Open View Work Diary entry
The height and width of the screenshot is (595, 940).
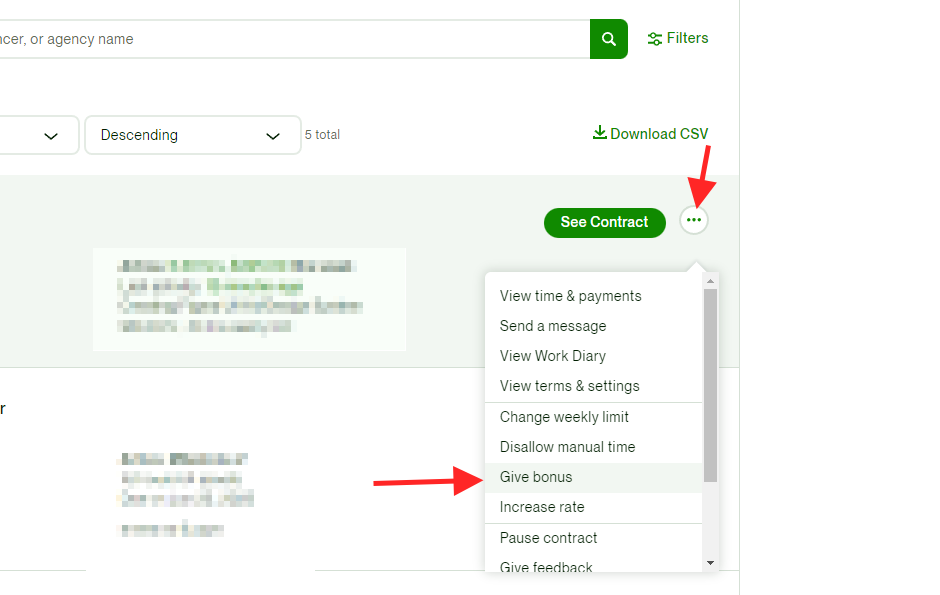pyautogui.click(x=553, y=356)
